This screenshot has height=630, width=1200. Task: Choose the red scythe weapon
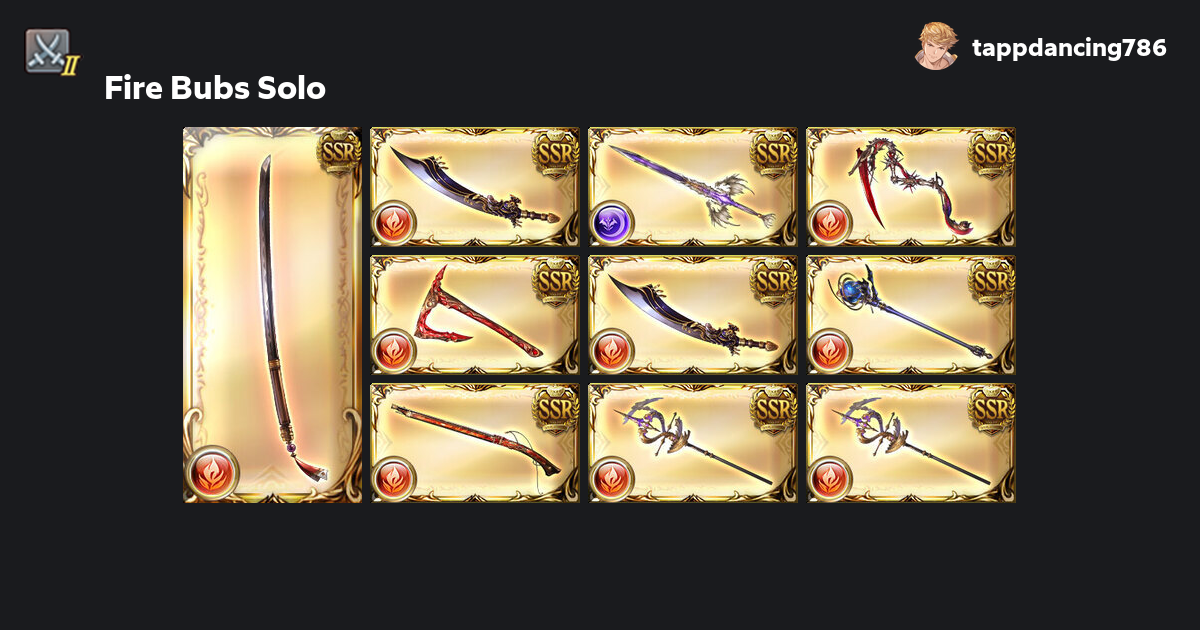coord(910,187)
